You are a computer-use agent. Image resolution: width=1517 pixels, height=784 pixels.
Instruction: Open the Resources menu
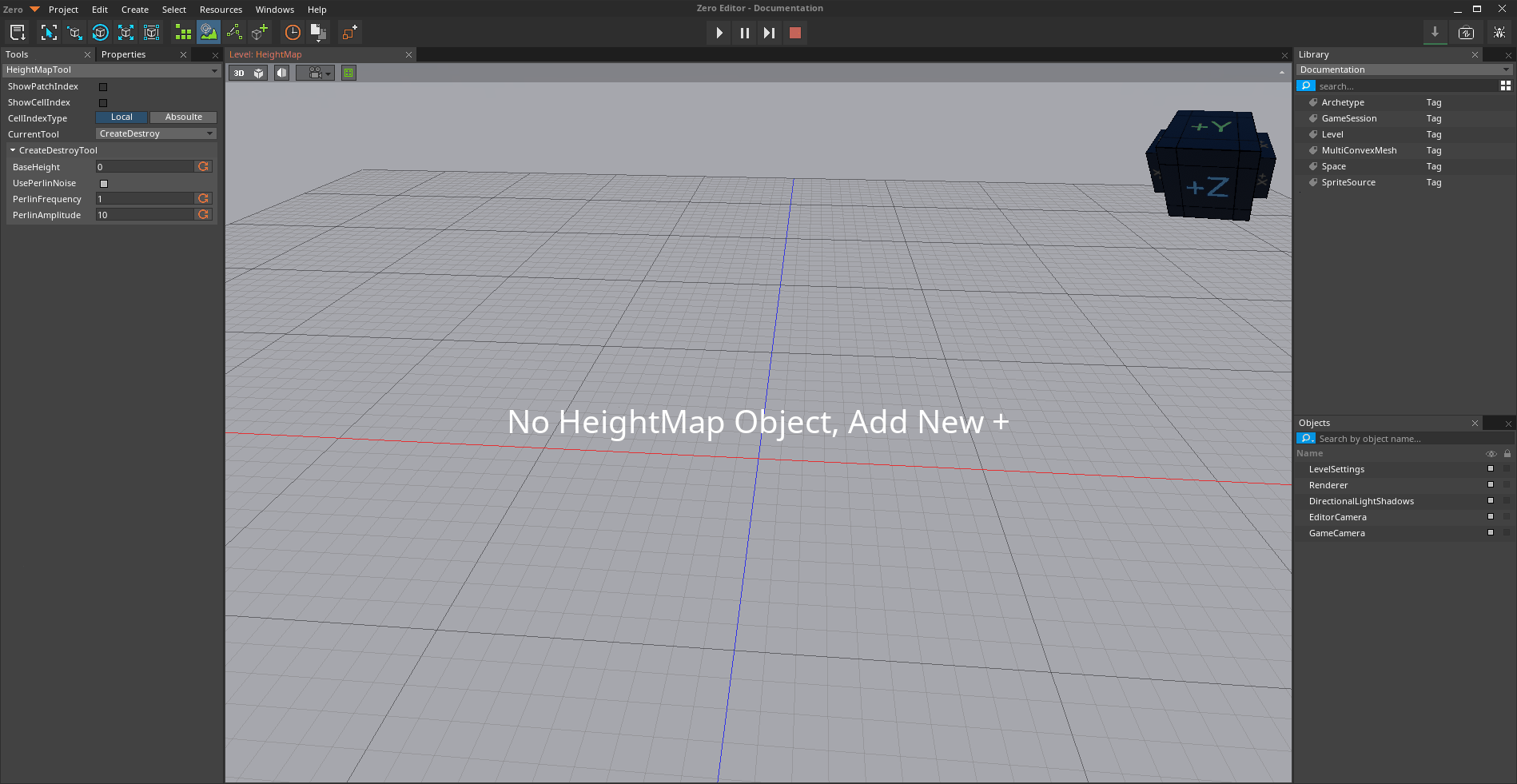tap(221, 10)
